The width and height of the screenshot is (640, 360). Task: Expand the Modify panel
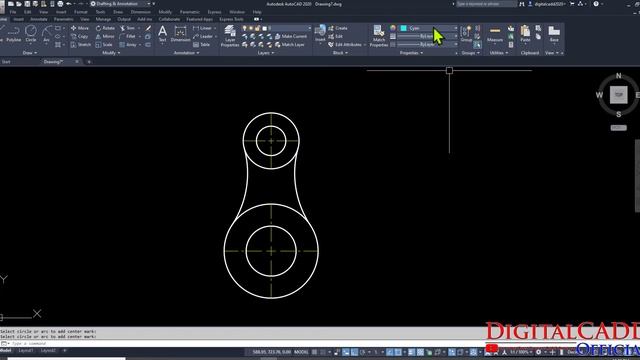pyautogui.click(x=111, y=53)
